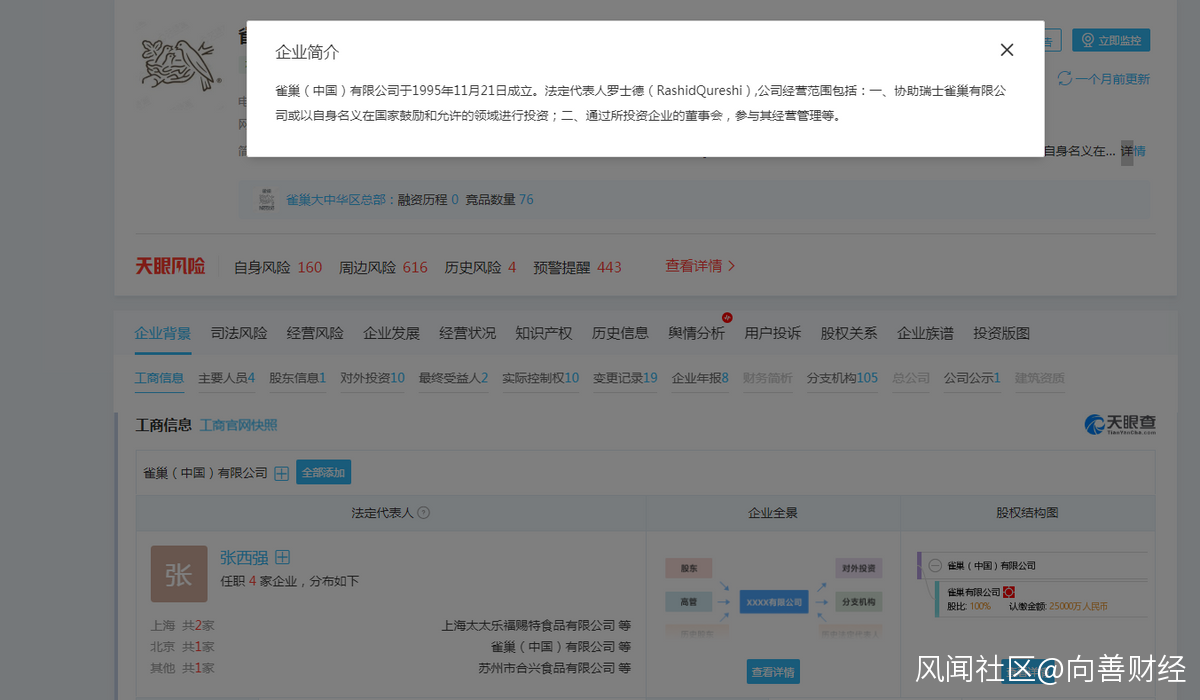Select the 主要人员4 sub-tab
Viewport: 1200px width, 700px height.
227,378
